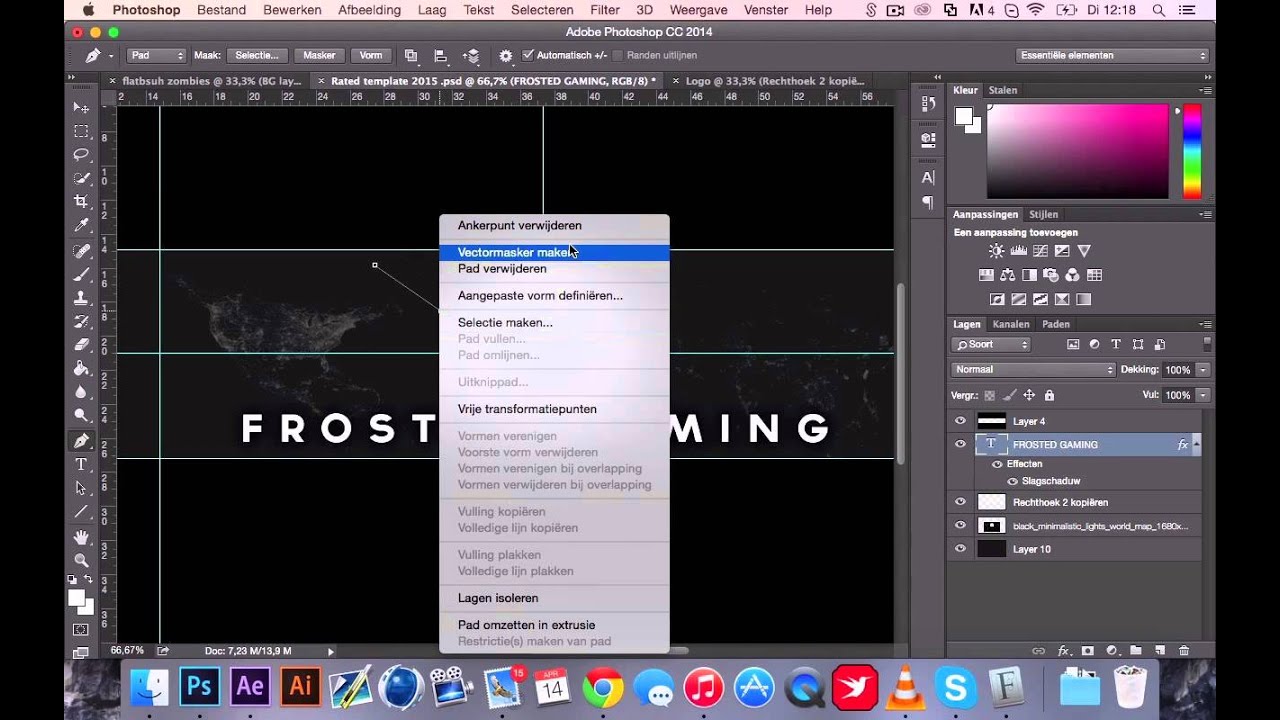The width and height of the screenshot is (1280, 720).
Task: Add a Curves adjustment
Action: 1040,251
